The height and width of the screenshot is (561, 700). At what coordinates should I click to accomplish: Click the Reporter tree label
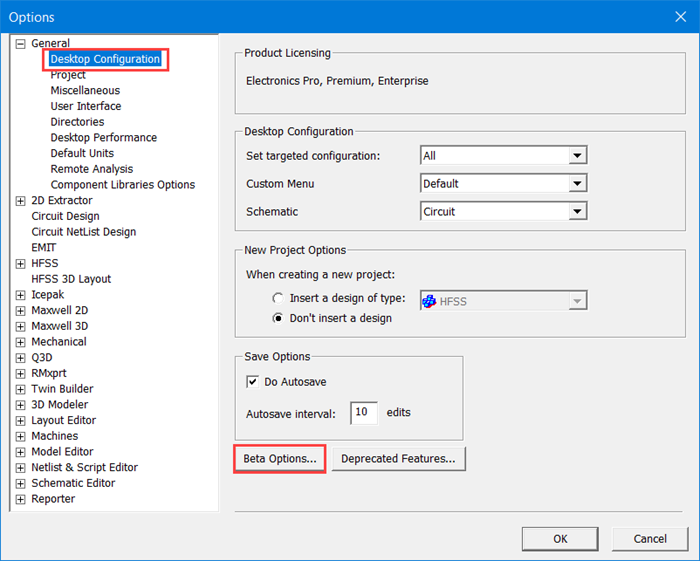point(53,499)
